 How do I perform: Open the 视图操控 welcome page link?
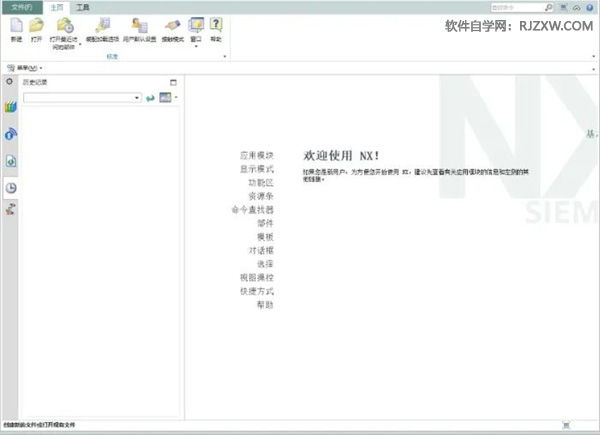[x=256, y=277]
